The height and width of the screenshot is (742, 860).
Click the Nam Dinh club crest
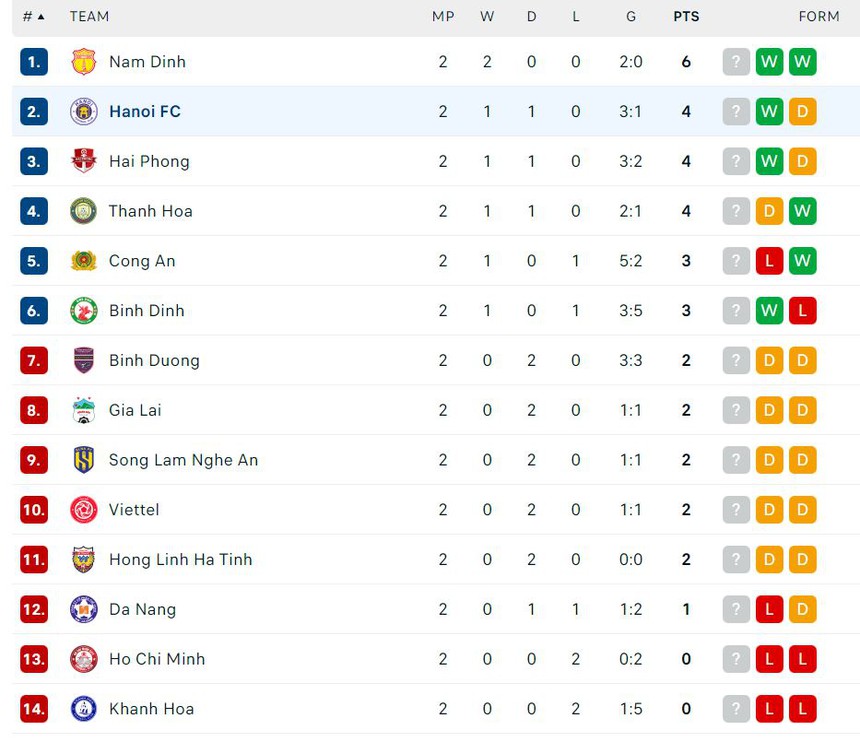85,61
